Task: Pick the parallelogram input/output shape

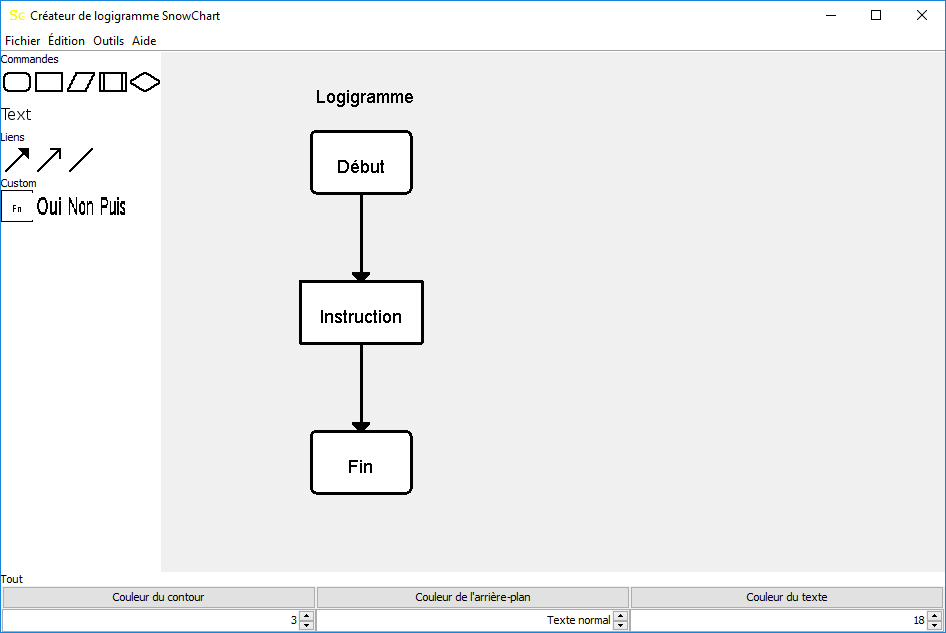Action: pyautogui.click(x=81, y=82)
